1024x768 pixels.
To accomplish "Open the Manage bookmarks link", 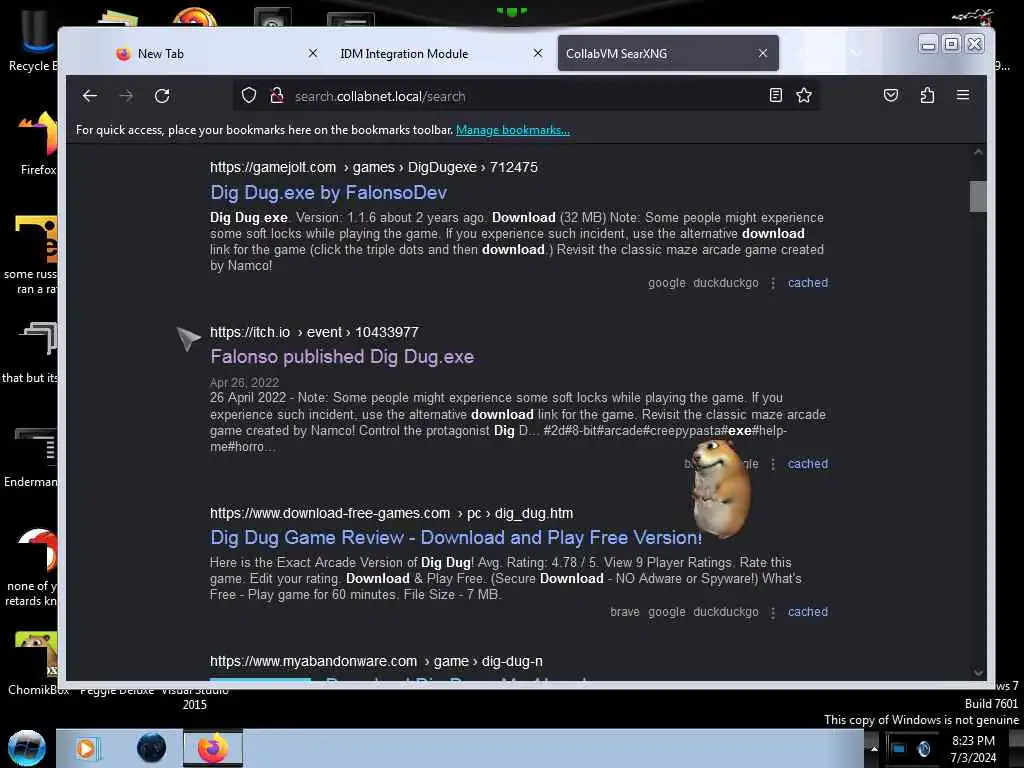I will 513,130.
